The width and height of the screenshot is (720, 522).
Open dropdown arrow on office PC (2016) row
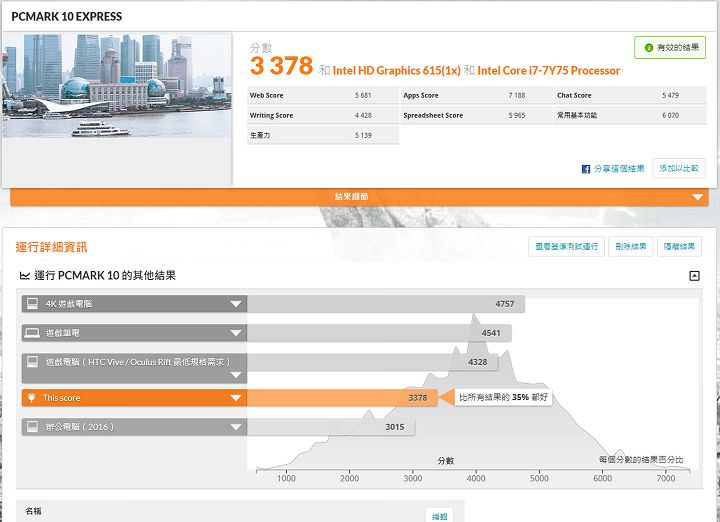coord(236,427)
